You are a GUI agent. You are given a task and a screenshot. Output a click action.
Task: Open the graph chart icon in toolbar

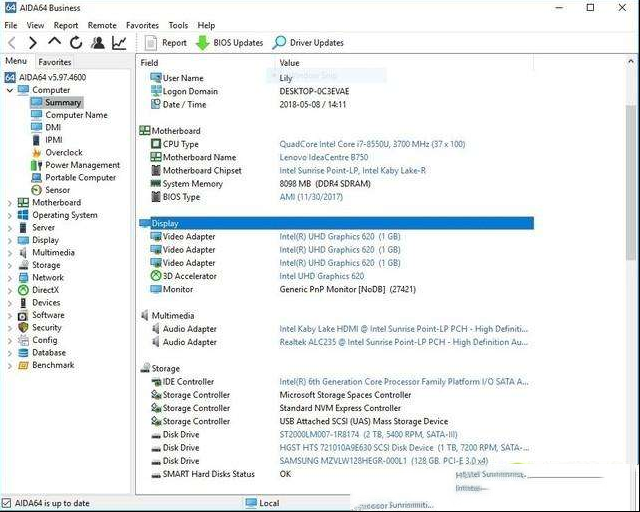[119, 42]
